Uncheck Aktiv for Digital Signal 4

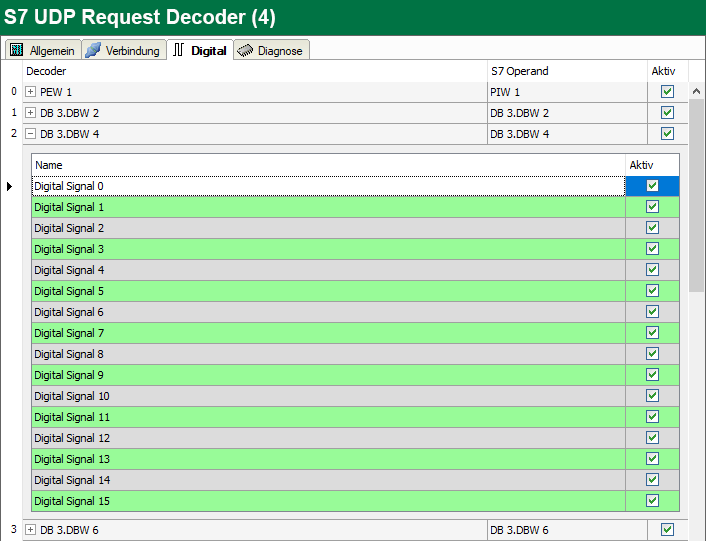tap(652, 270)
